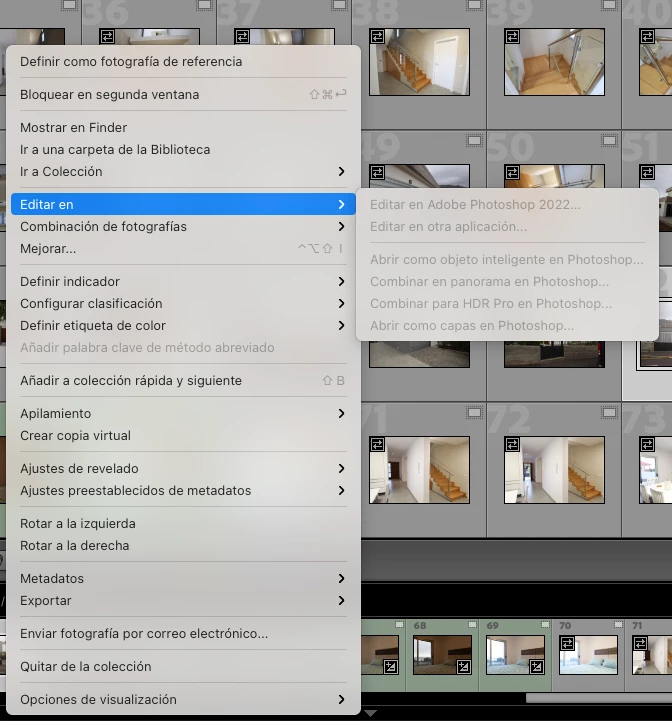
Task: Click the sync badge on grid thumbnail 49
Action: [377, 173]
